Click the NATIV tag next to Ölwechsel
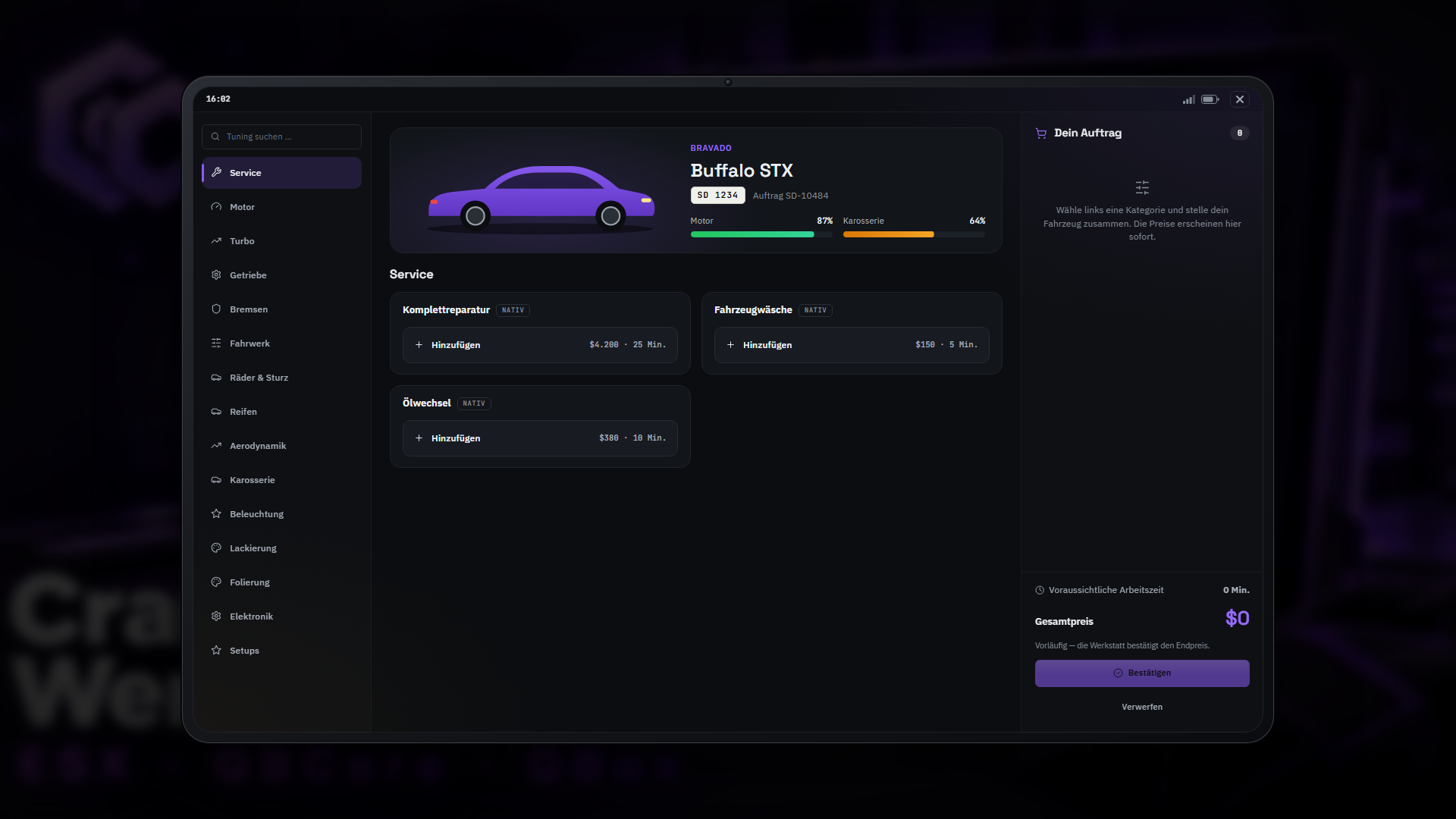1456x819 pixels. (474, 403)
